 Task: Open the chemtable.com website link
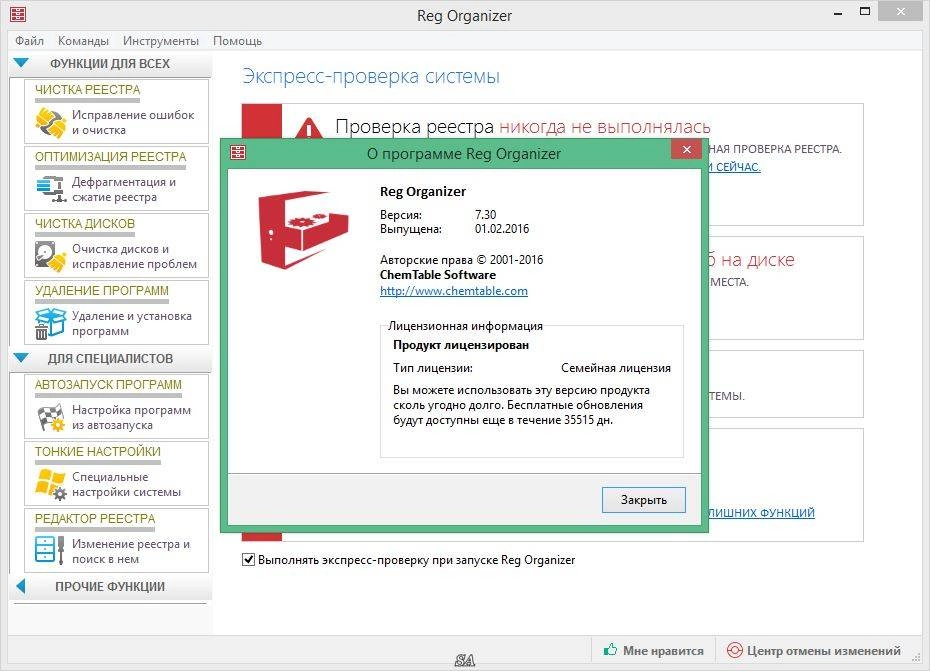454,291
